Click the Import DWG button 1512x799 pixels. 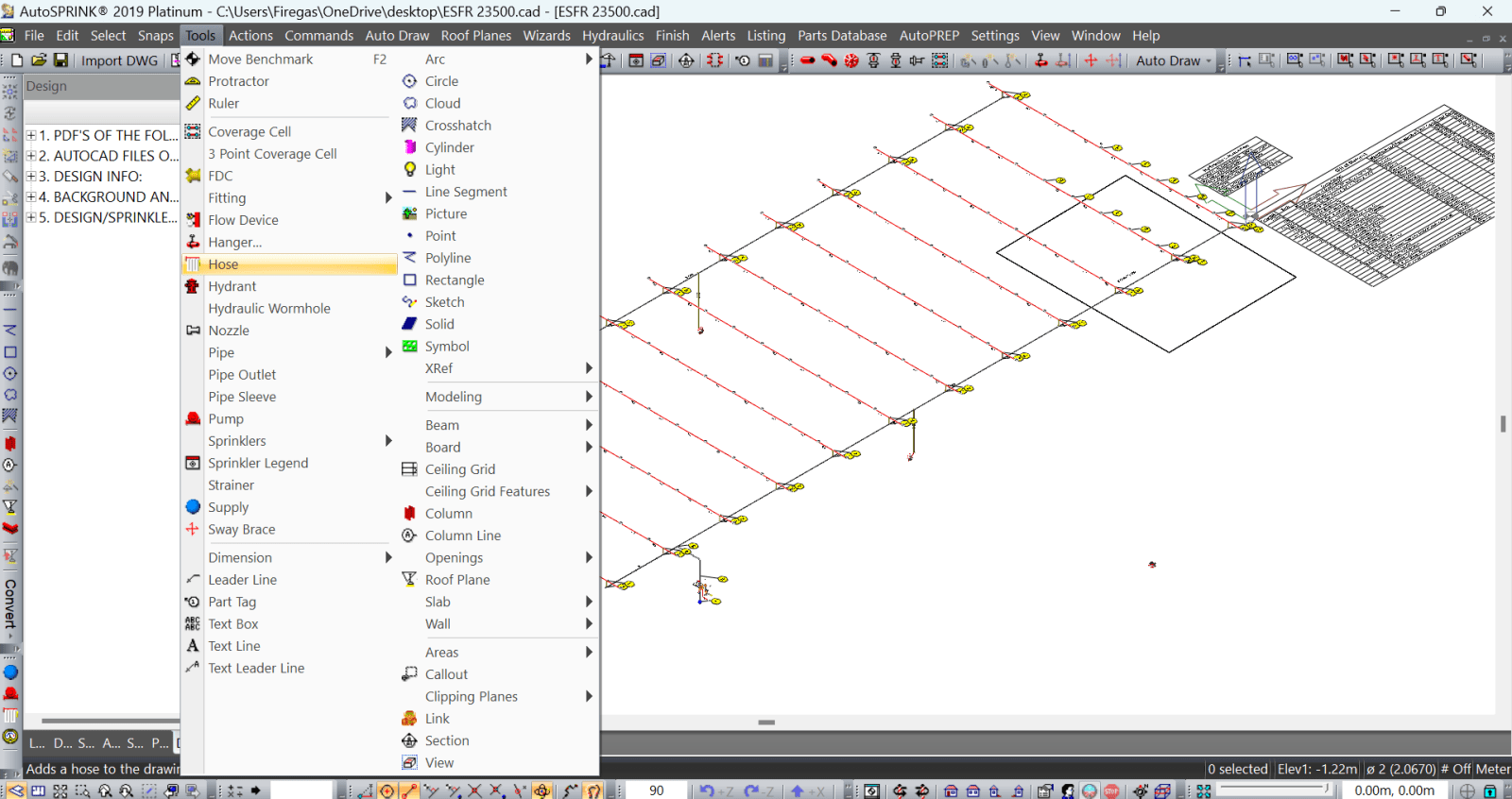click(119, 60)
